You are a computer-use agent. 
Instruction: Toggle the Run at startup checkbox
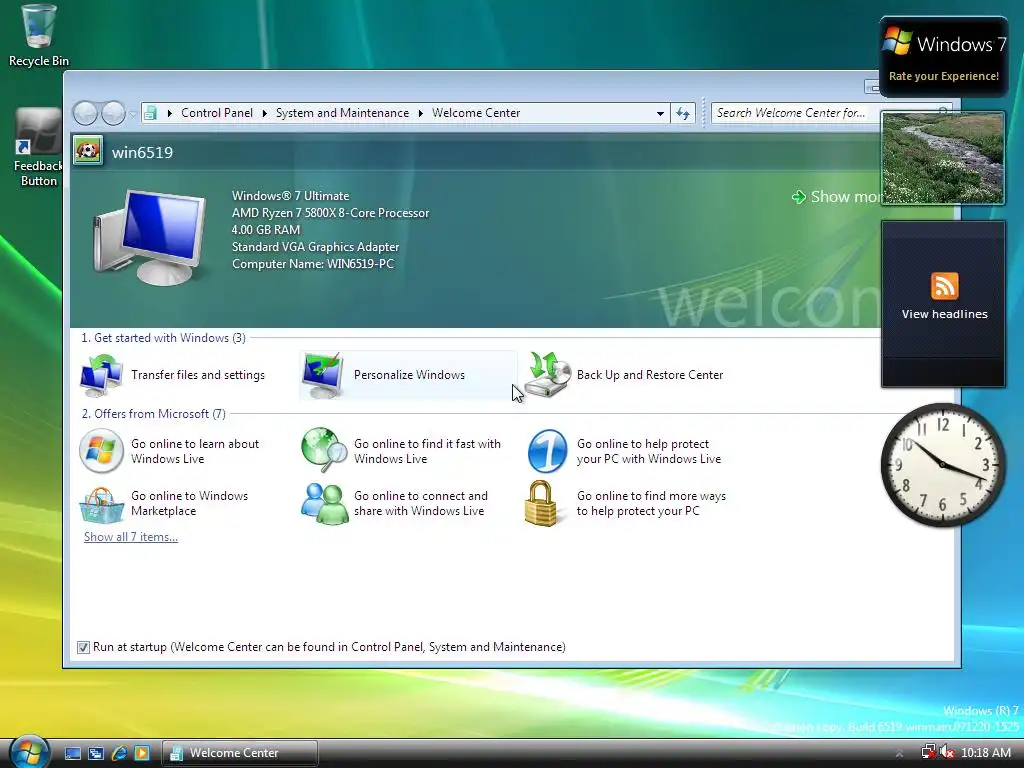(83, 647)
